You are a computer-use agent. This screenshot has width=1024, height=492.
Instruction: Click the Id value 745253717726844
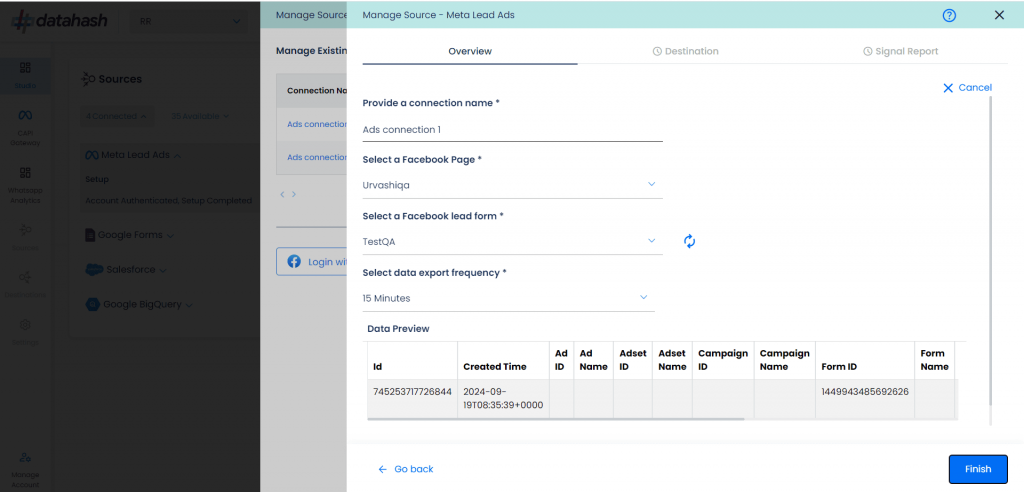(412, 391)
